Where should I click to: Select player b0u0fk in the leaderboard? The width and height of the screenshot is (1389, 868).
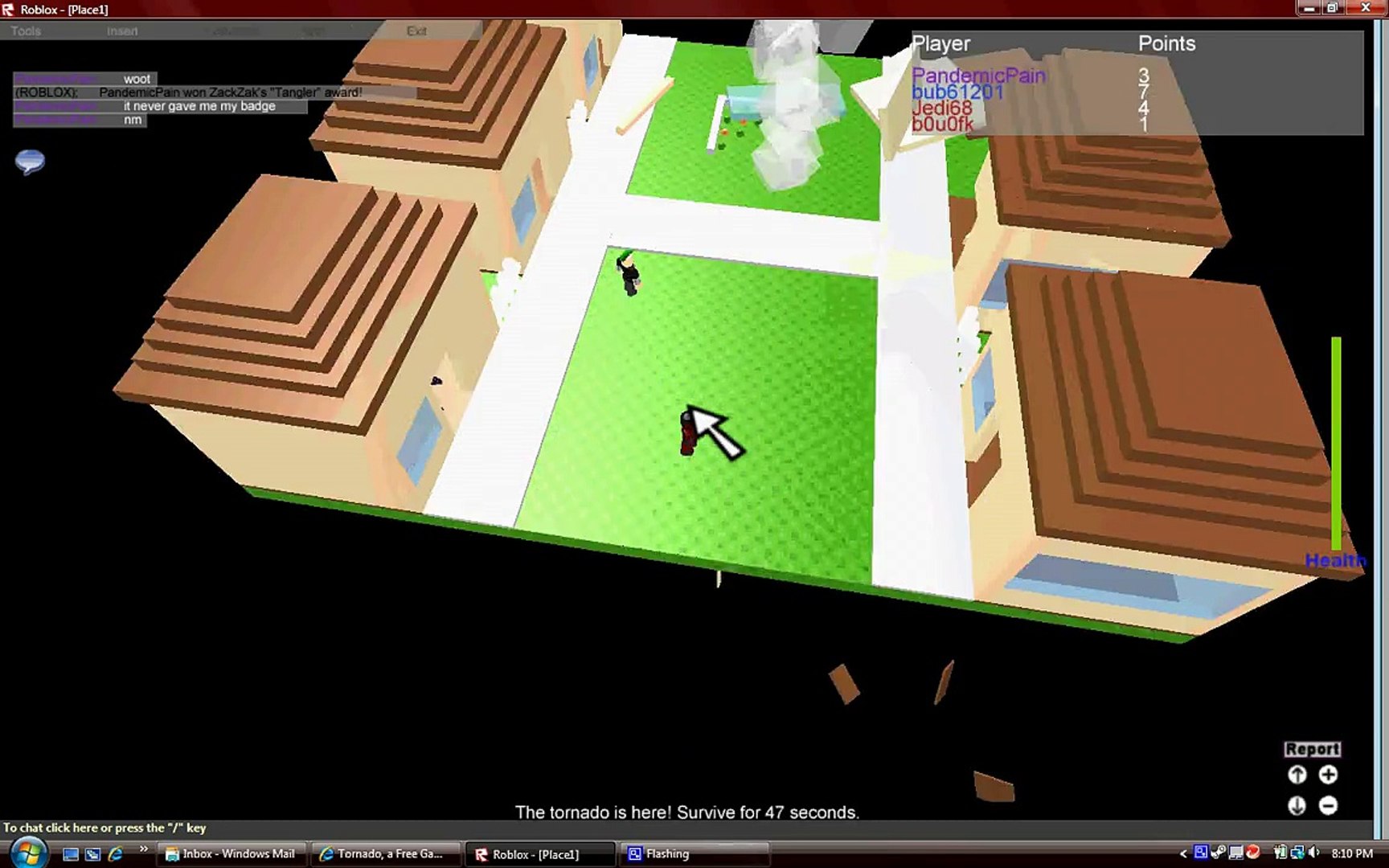tap(942, 124)
